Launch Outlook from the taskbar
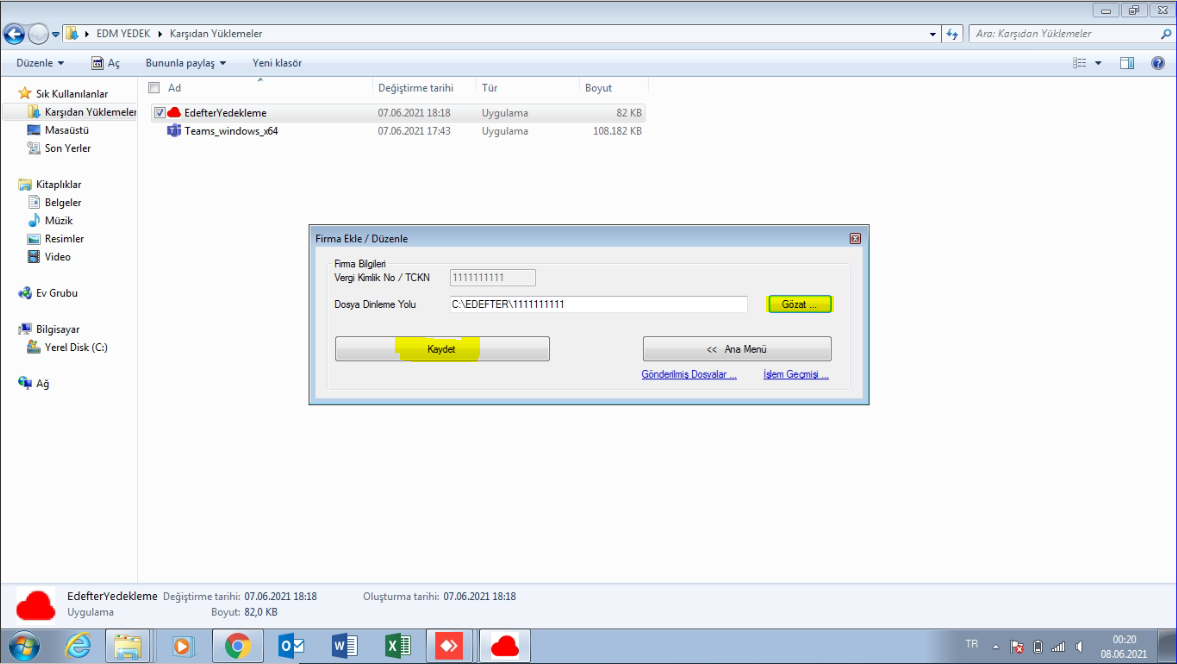 pos(291,647)
